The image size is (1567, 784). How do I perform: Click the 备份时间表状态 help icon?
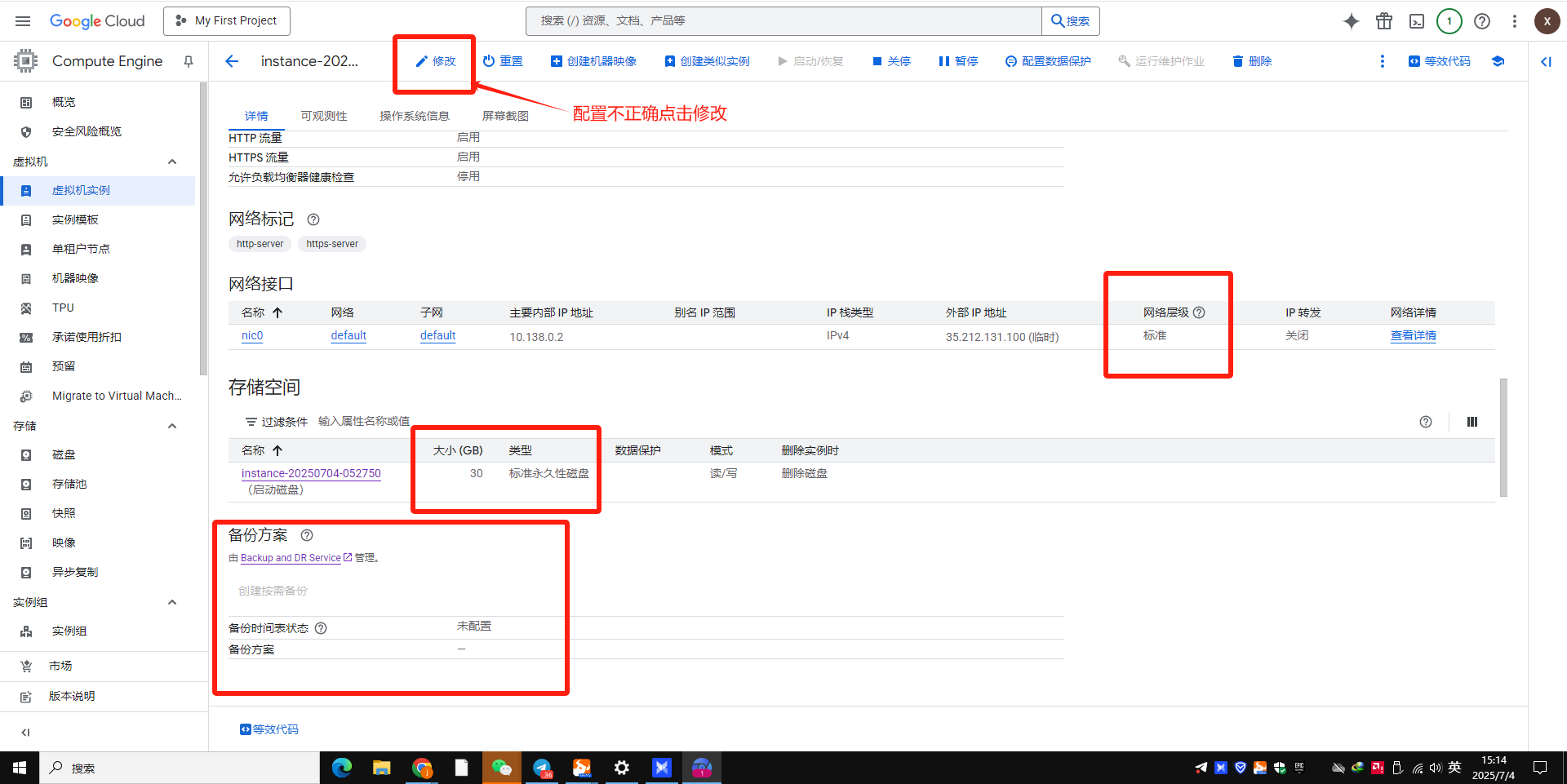[x=321, y=628]
